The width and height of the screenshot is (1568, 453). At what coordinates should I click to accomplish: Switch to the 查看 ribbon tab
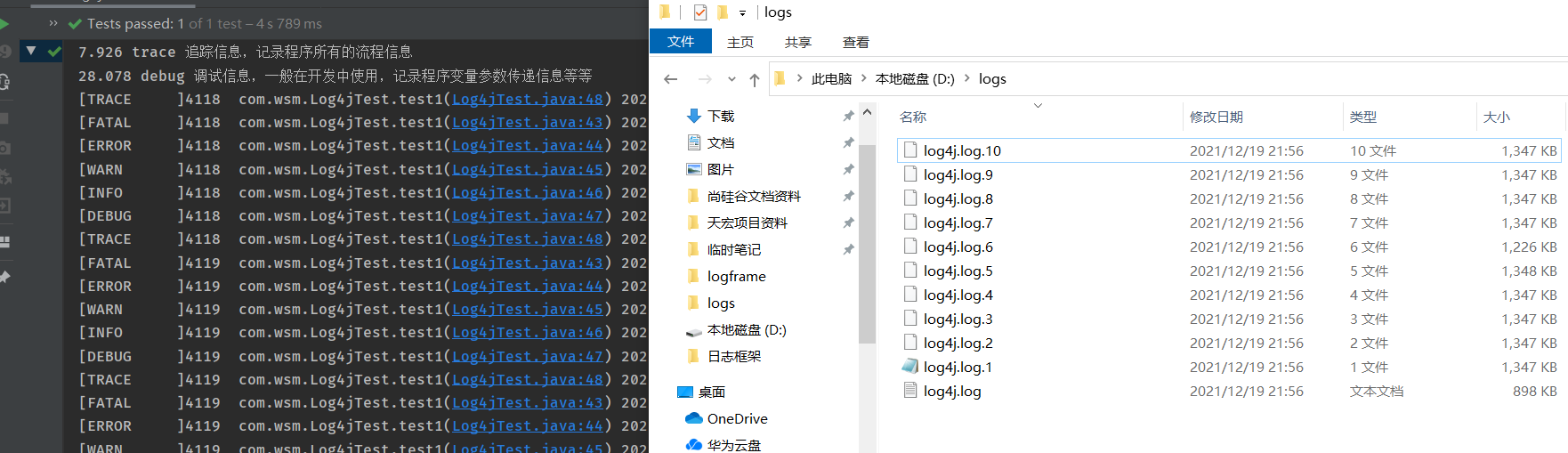point(855,42)
